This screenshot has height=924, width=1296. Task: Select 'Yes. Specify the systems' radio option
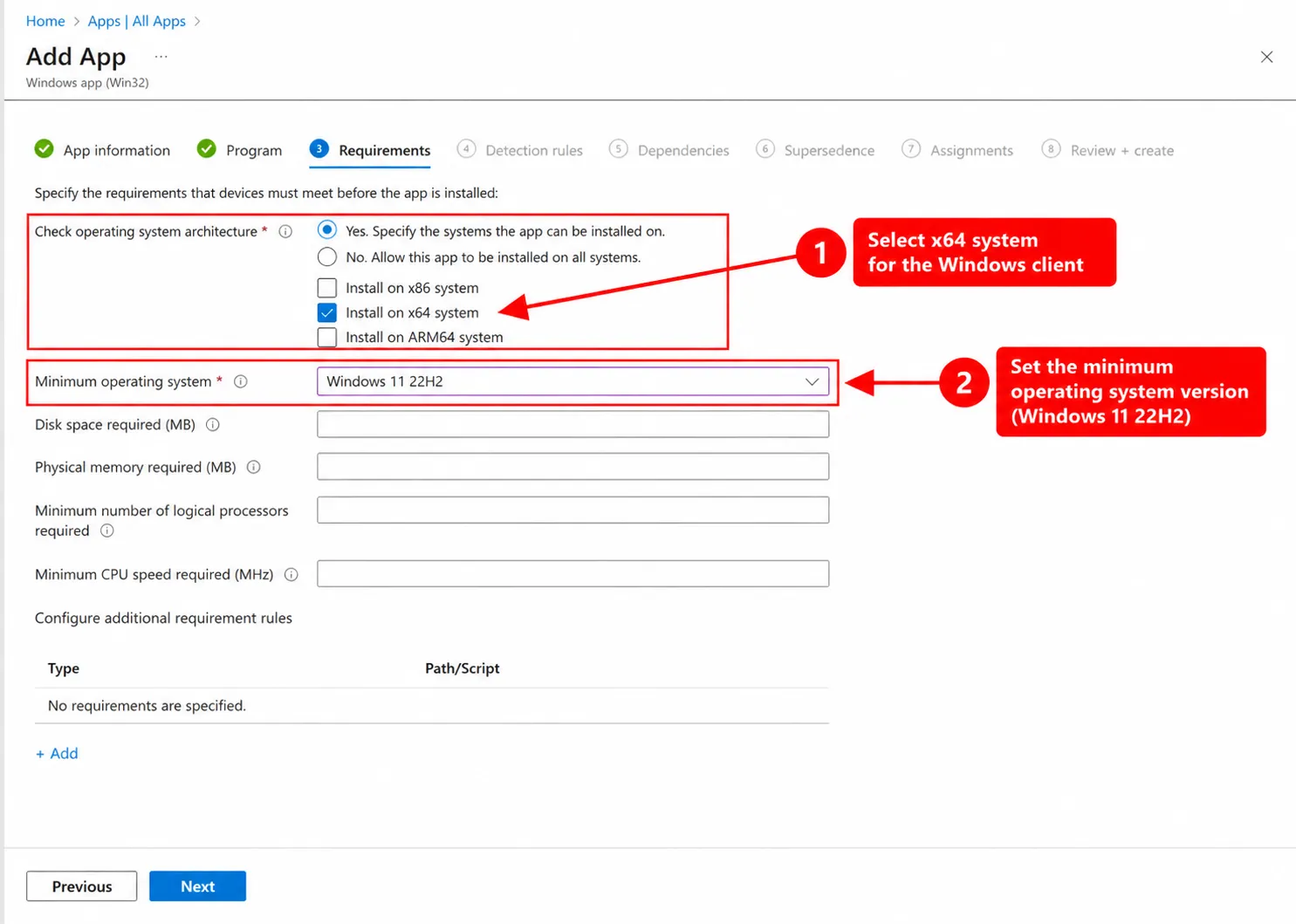(x=327, y=230)
